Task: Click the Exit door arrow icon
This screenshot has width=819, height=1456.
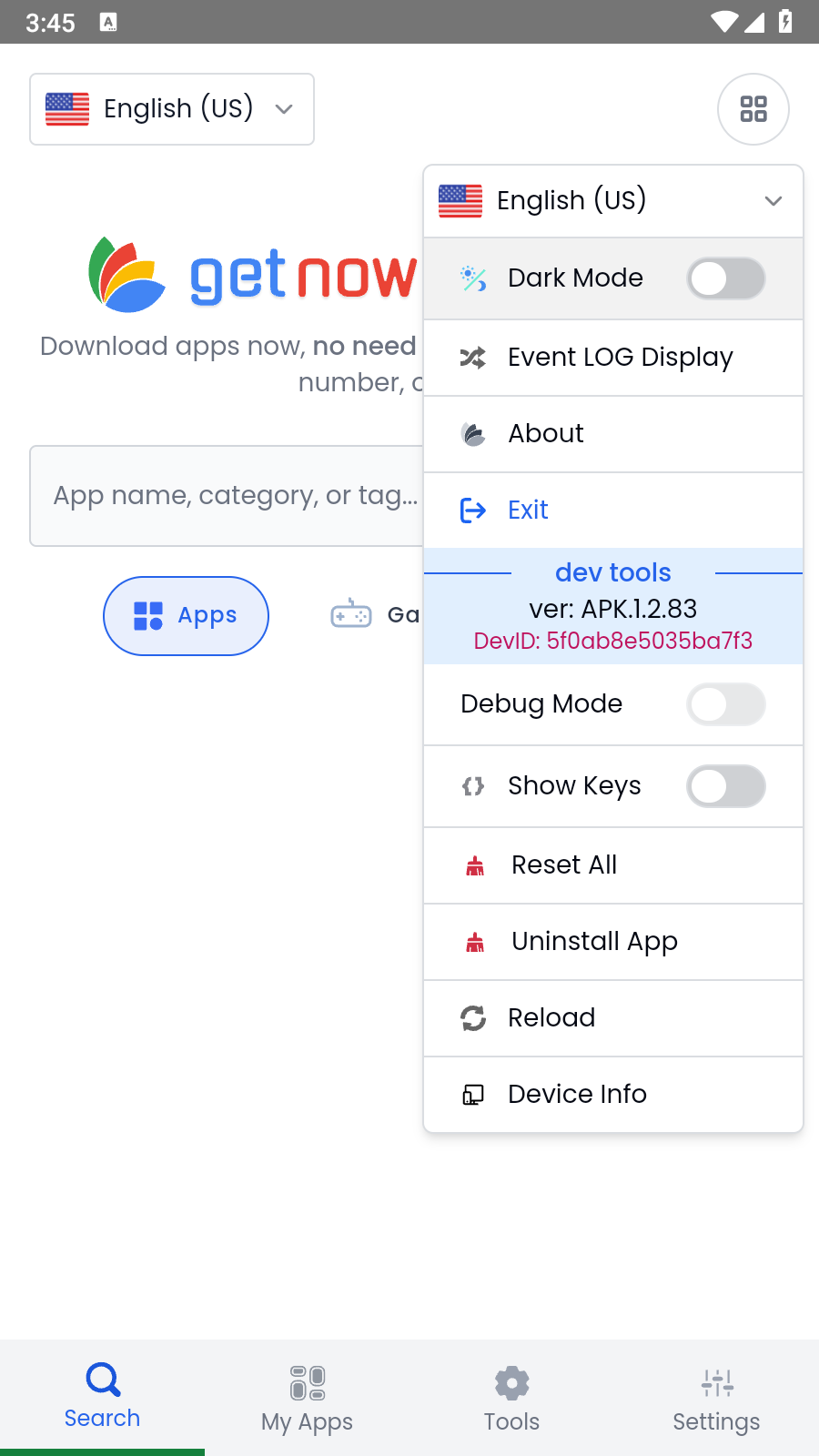Action: pyautogui.click(x=473, y=511)
